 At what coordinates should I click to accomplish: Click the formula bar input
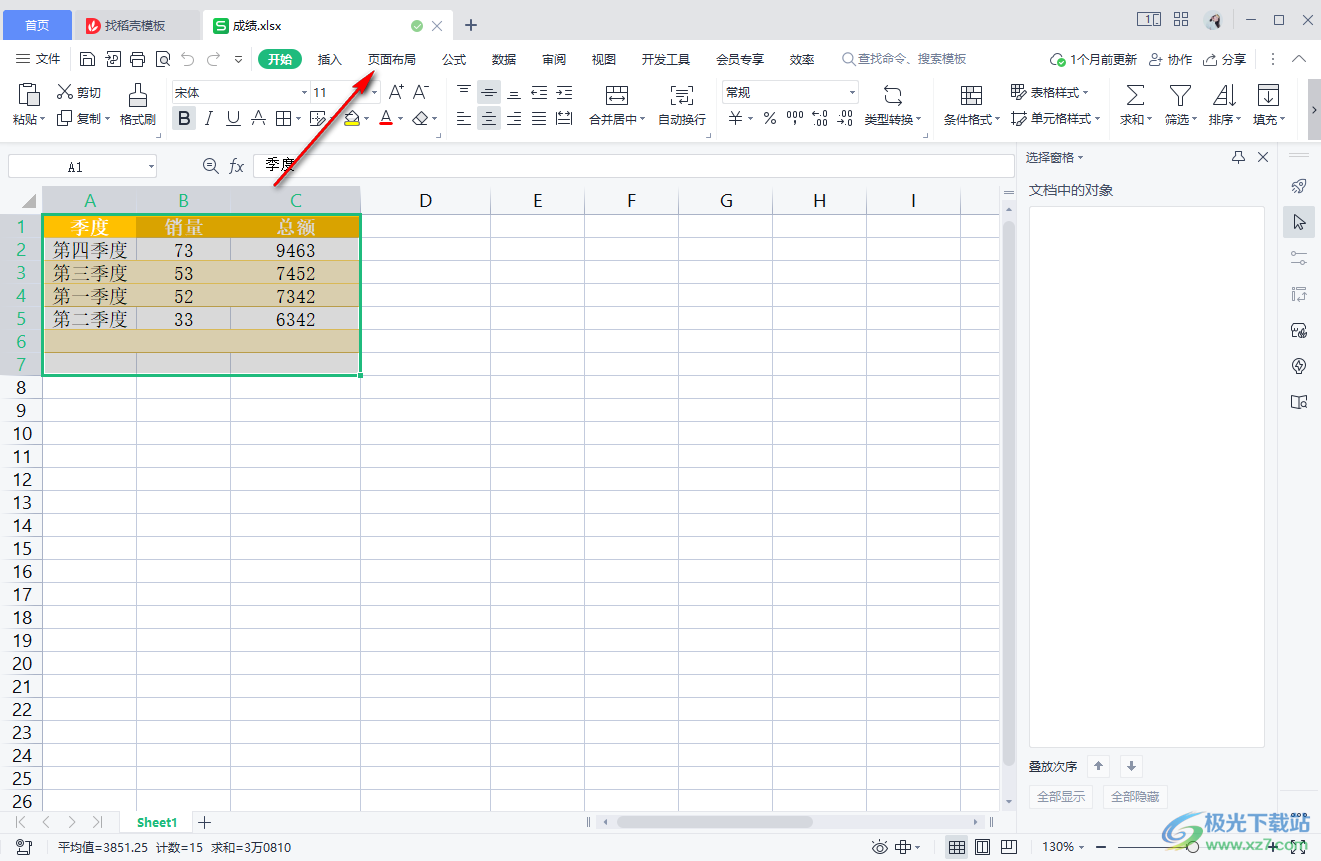[x=634, y=166]
